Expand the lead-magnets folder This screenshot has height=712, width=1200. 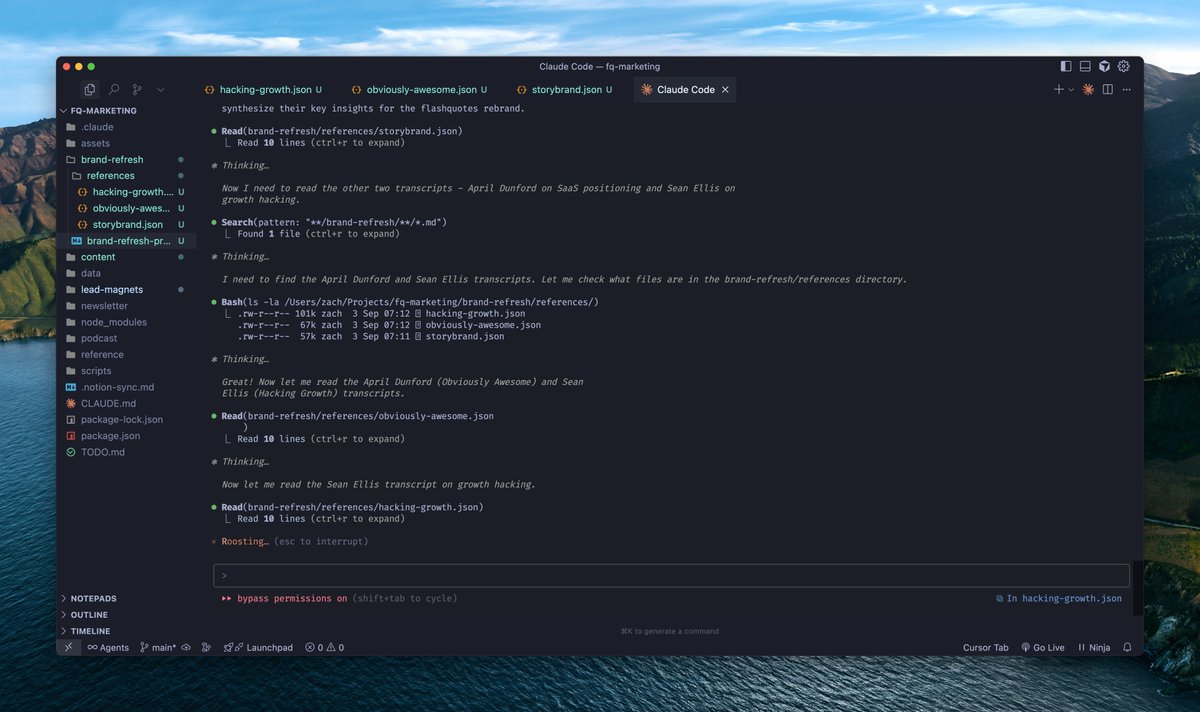point(127,289)
